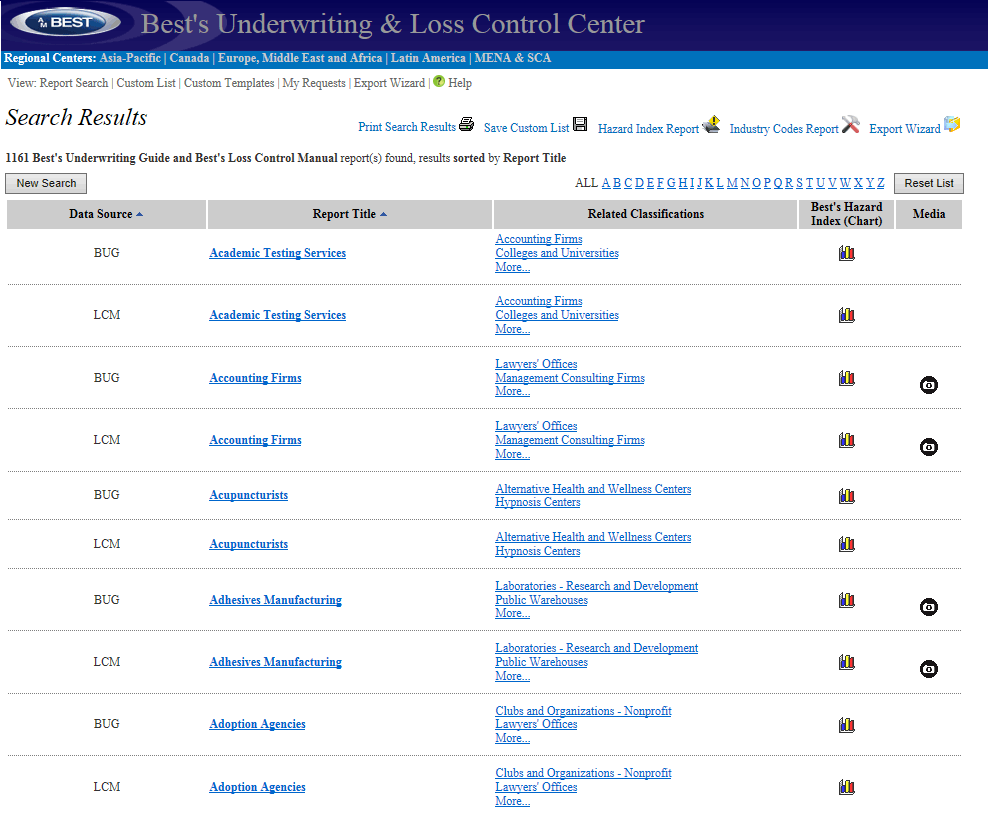Open Europe, Middle East and Africa center
The width and height of the screenshot is (988, 818).
click(x=300, y=58)
